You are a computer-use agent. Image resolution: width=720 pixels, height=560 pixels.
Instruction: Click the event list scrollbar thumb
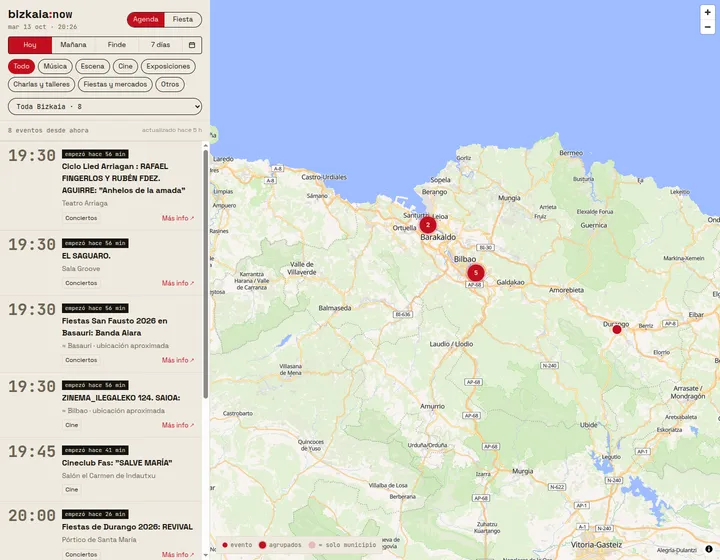pos(205,274)
